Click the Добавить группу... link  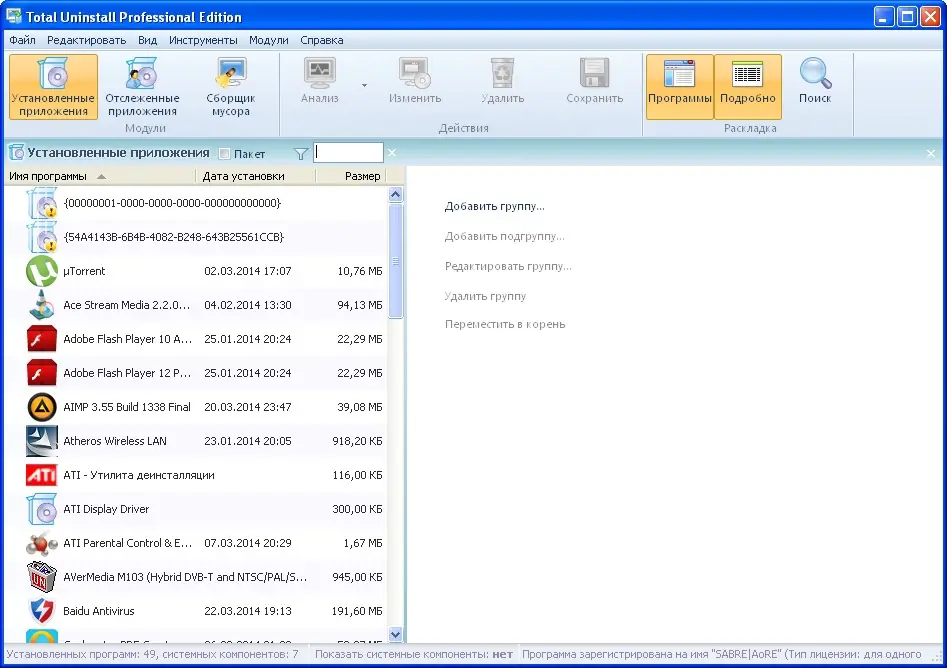(x=495, y=207)
